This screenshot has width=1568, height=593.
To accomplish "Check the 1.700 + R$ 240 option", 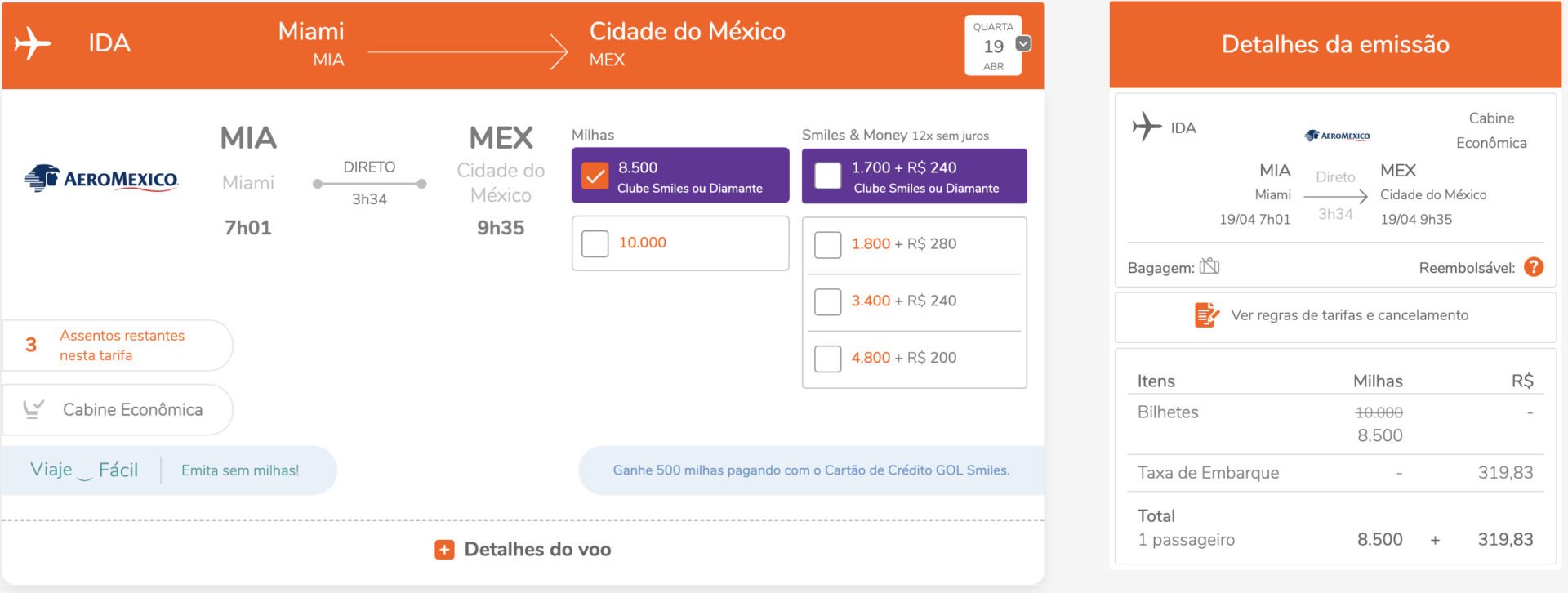I will (x=827, y=176).
